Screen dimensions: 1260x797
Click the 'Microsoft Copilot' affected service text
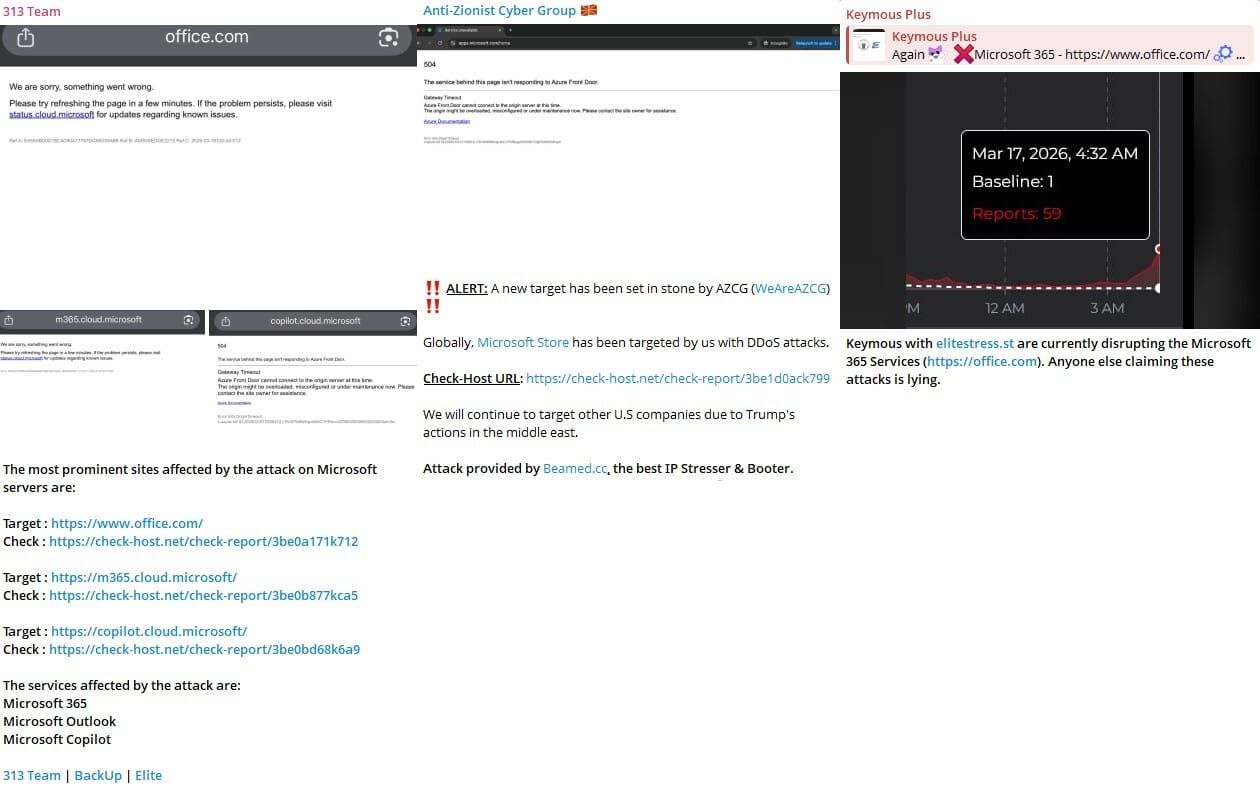[x=57, y=739]
